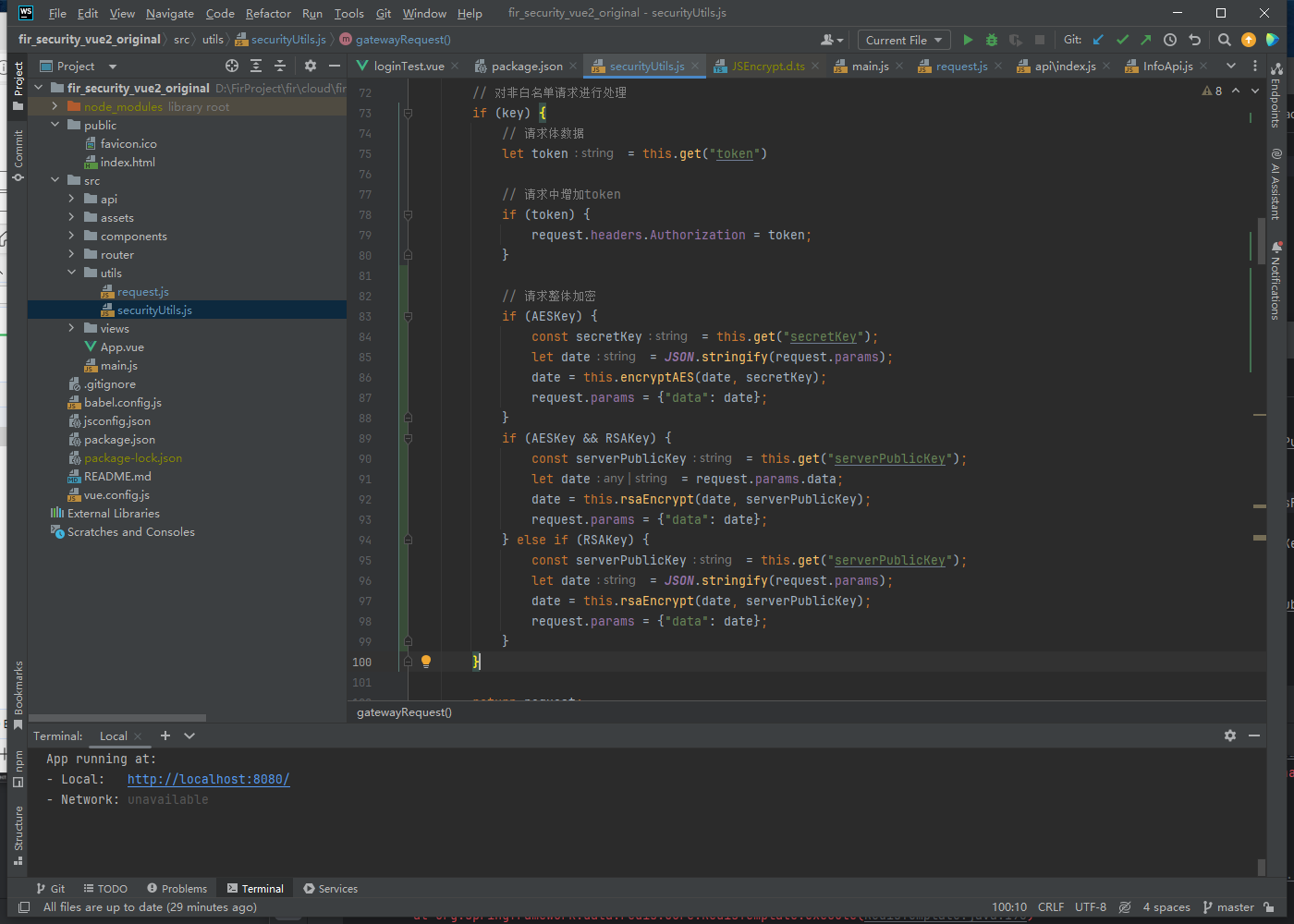This screenshot has width=1294, height=924.
Task: Change CRLF line separator setting
Action: (1051, 907)
